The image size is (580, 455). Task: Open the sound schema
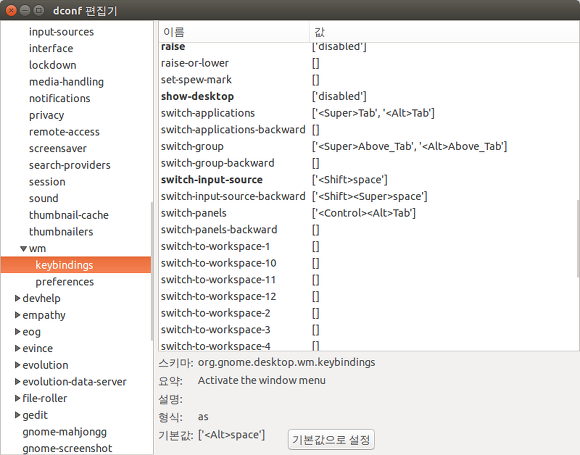click(x=44, y=198)
